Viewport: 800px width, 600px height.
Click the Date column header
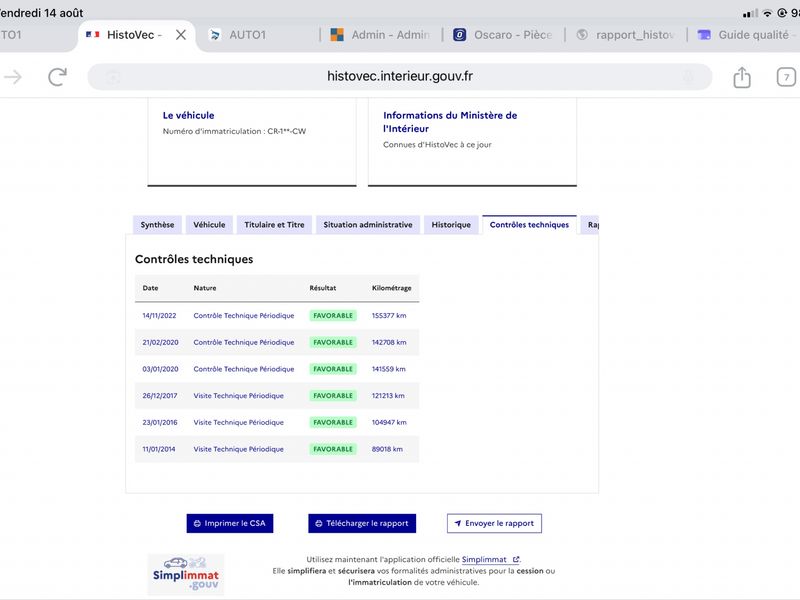pyautogui.click(x=150, y=288)
